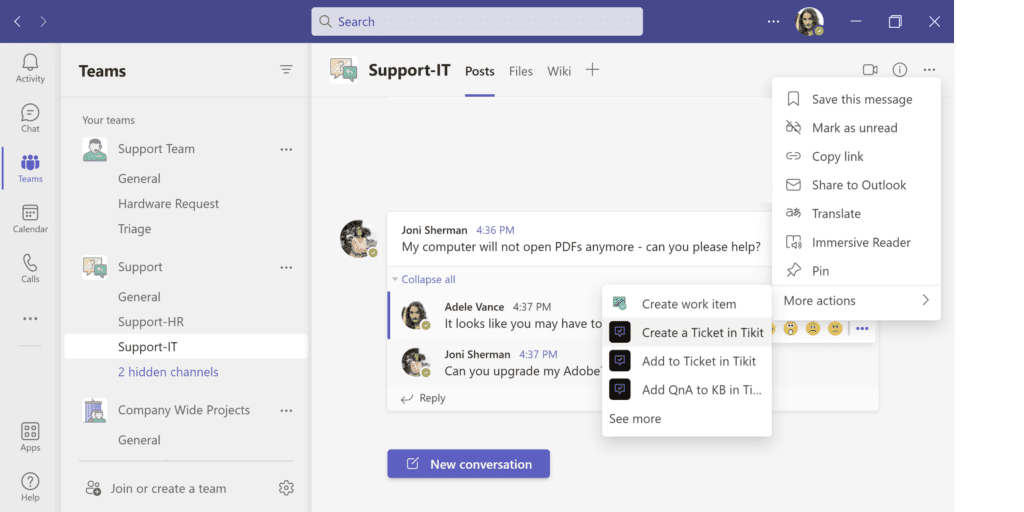Switch to the Files tab

520,71
